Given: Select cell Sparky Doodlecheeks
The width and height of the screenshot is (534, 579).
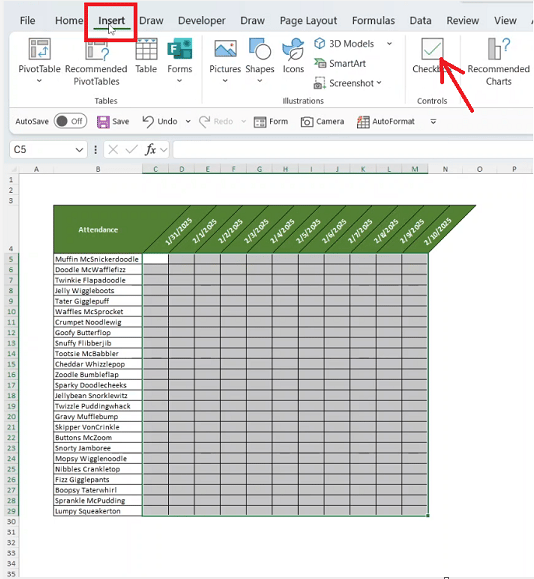Looking at the screenshot, I should click(98, 385).
